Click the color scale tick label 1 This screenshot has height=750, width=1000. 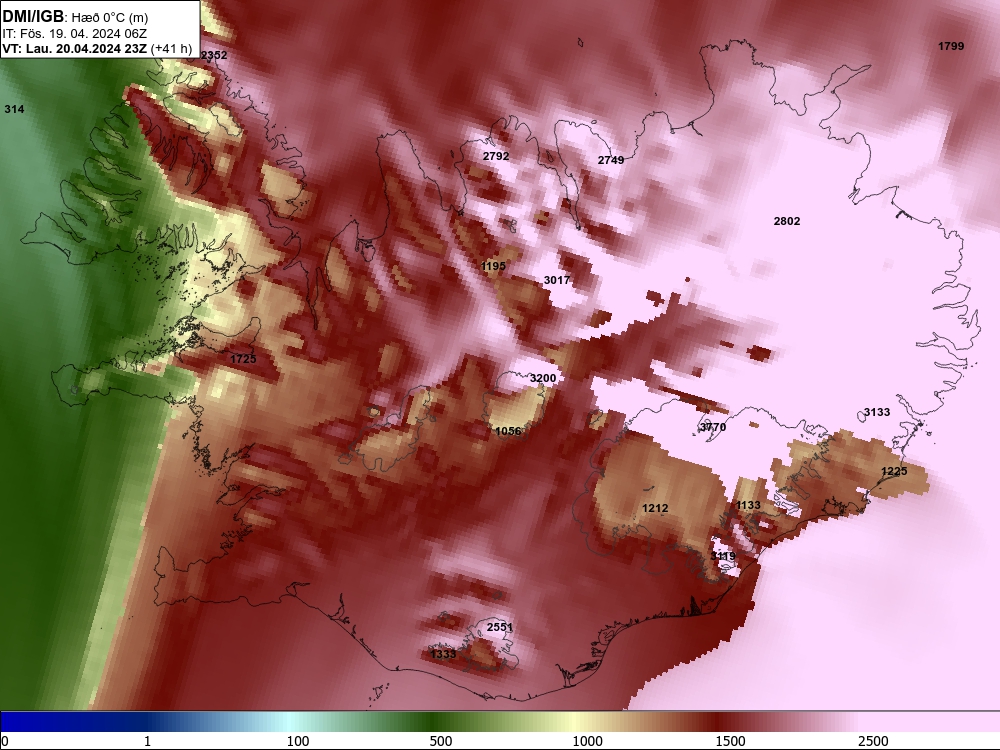(147, 741)
